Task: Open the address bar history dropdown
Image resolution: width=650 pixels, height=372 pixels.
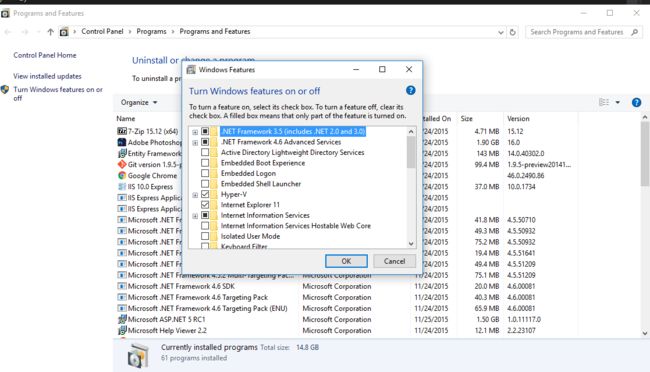Action: click(501, 32)
